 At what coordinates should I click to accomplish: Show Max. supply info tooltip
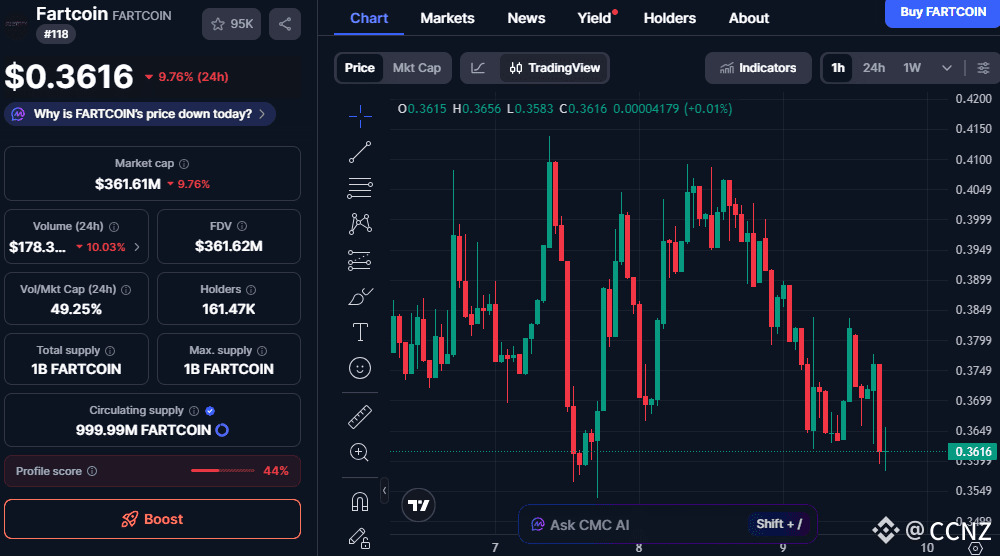pyautogui.click(x=262, y=351)
